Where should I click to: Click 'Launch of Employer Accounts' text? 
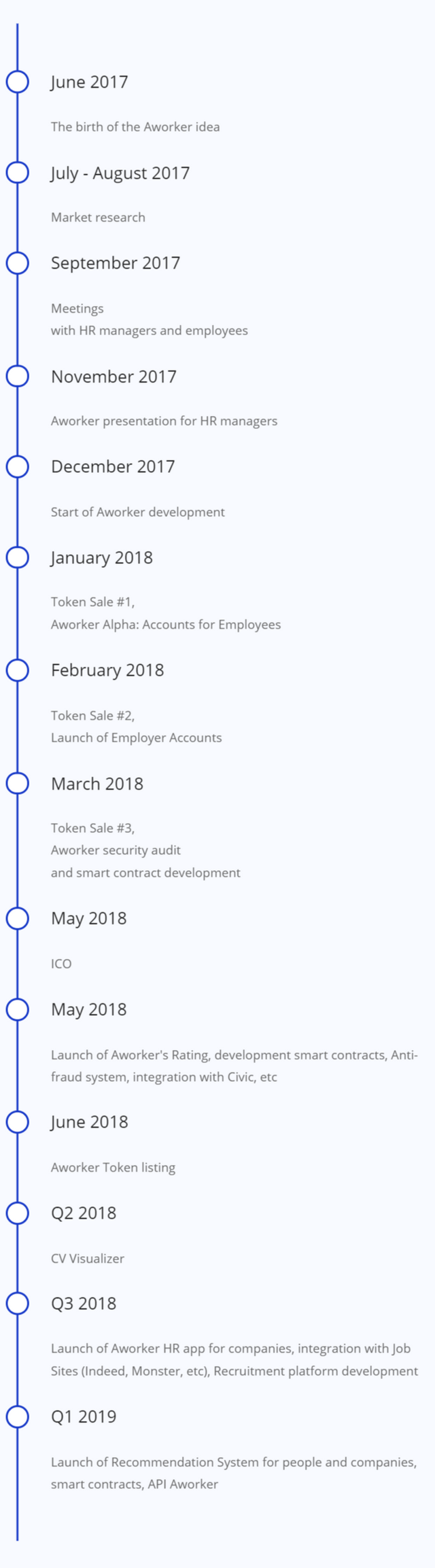136,737
